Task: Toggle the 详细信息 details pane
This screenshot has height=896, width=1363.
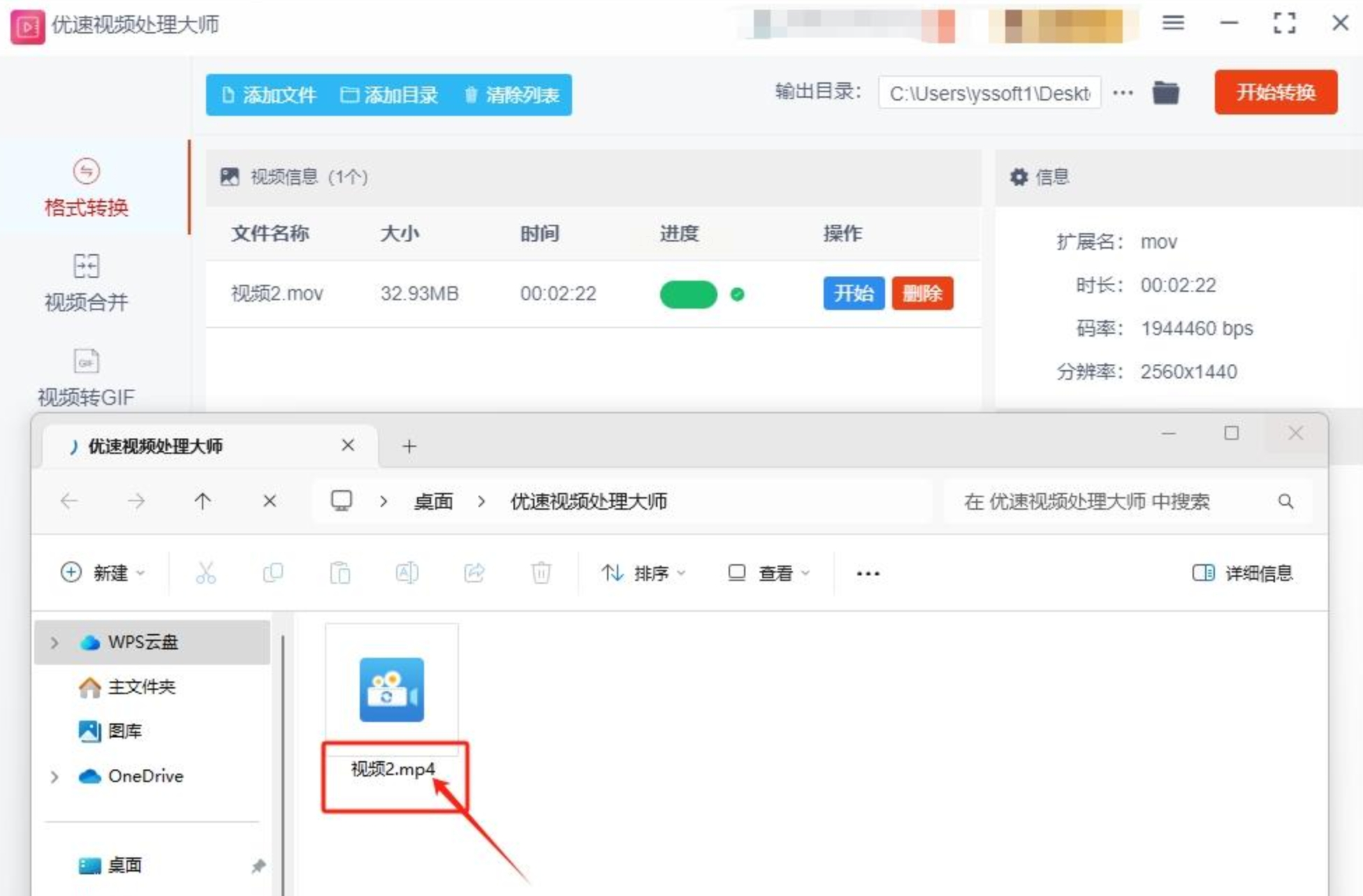Action: 1242,573
